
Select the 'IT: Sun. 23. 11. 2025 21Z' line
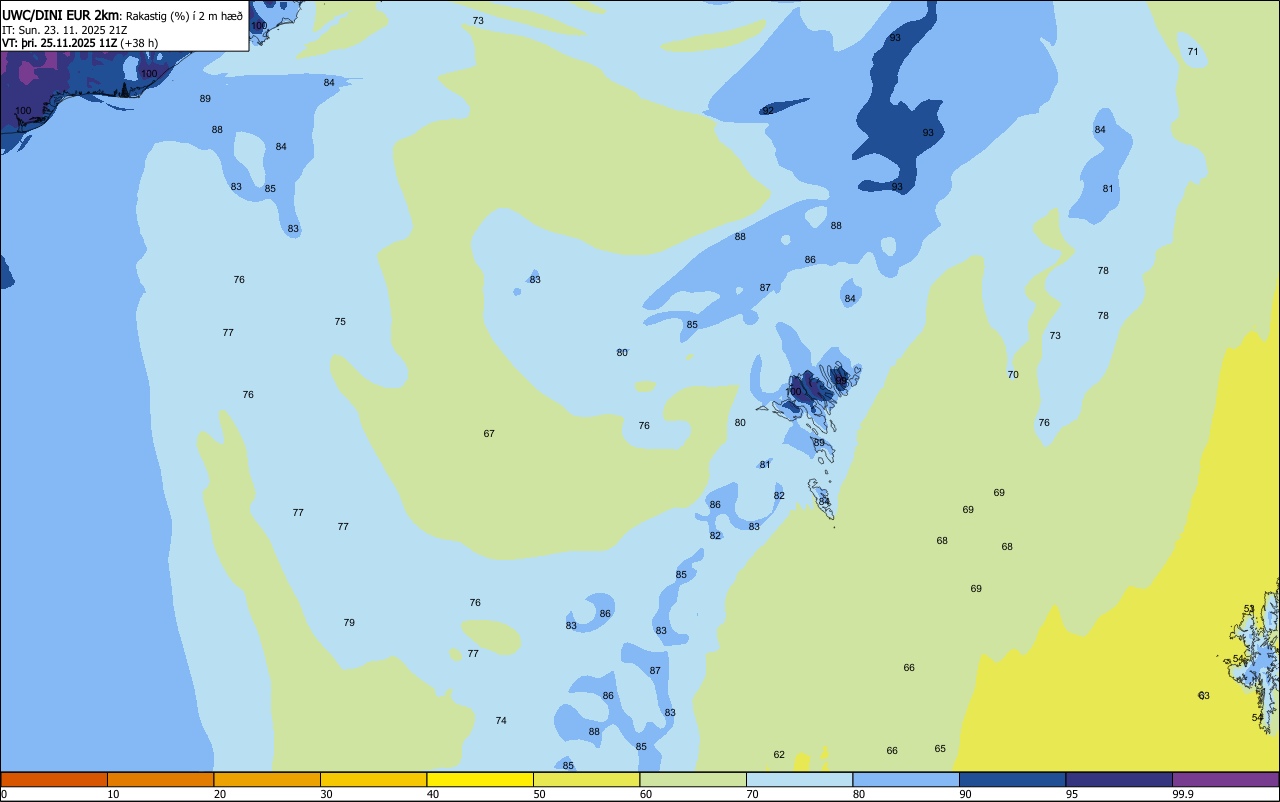click(x=65, y=30)
